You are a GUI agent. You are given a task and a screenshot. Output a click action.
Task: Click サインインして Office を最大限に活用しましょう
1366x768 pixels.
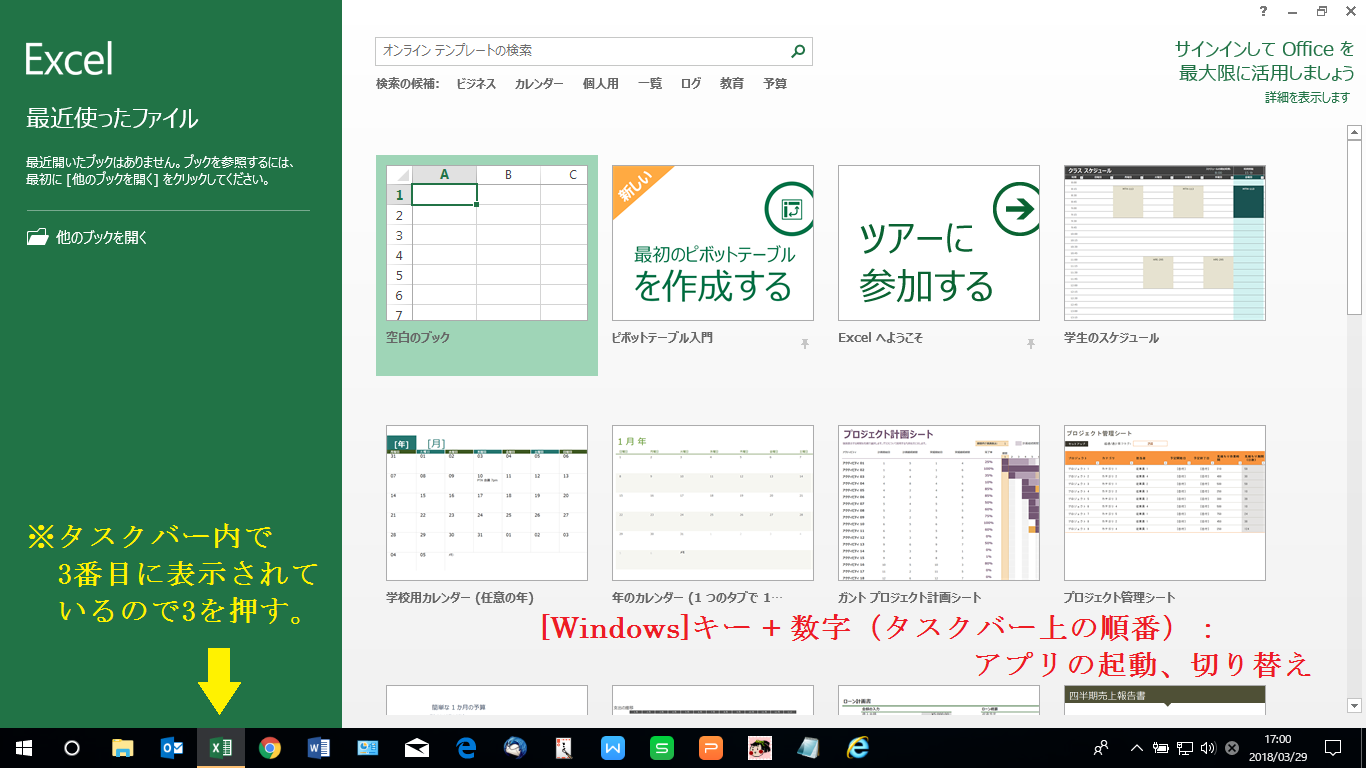1265,60
